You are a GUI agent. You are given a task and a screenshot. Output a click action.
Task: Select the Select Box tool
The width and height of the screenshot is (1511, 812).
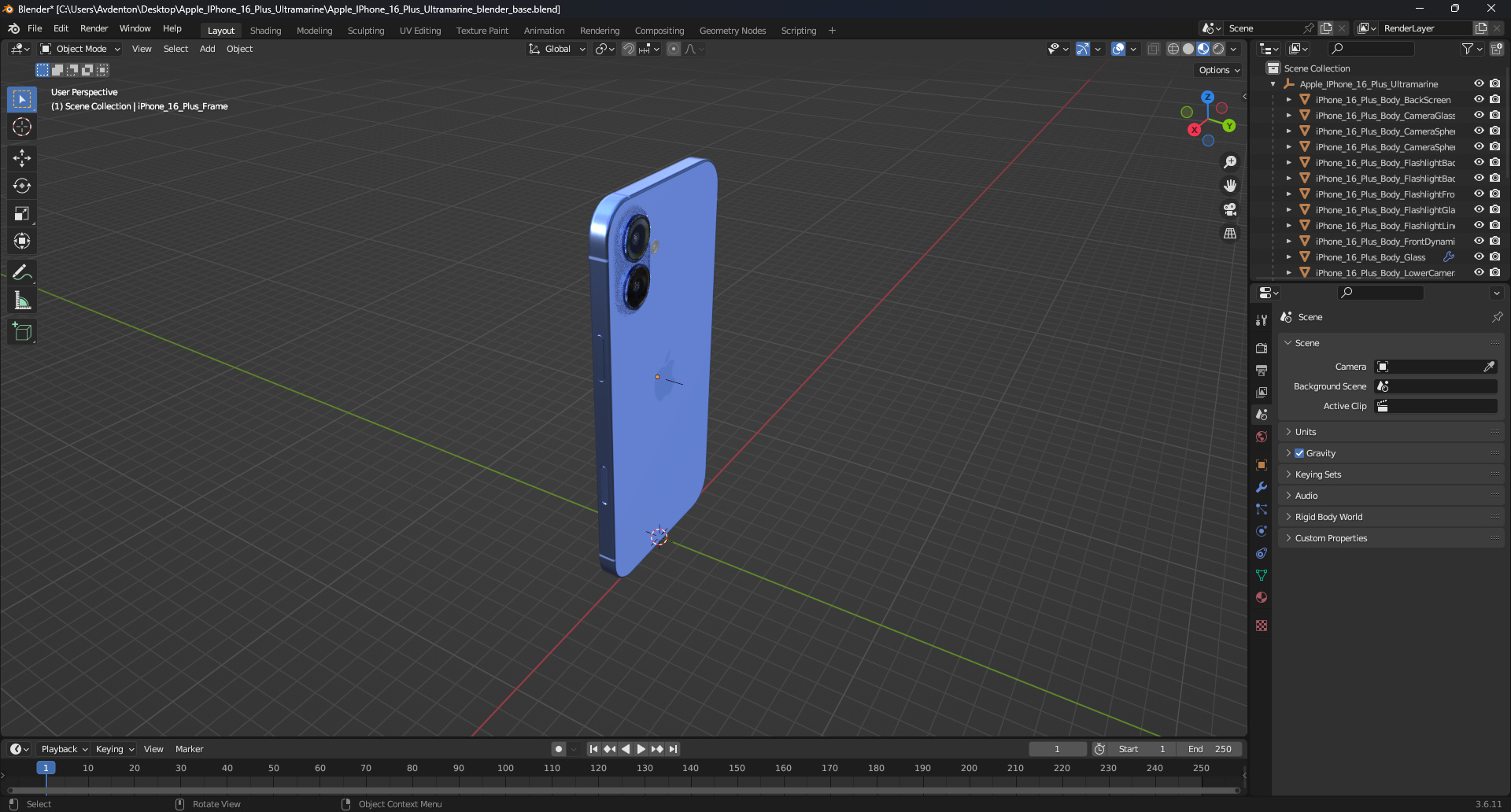tap(22, 99)
